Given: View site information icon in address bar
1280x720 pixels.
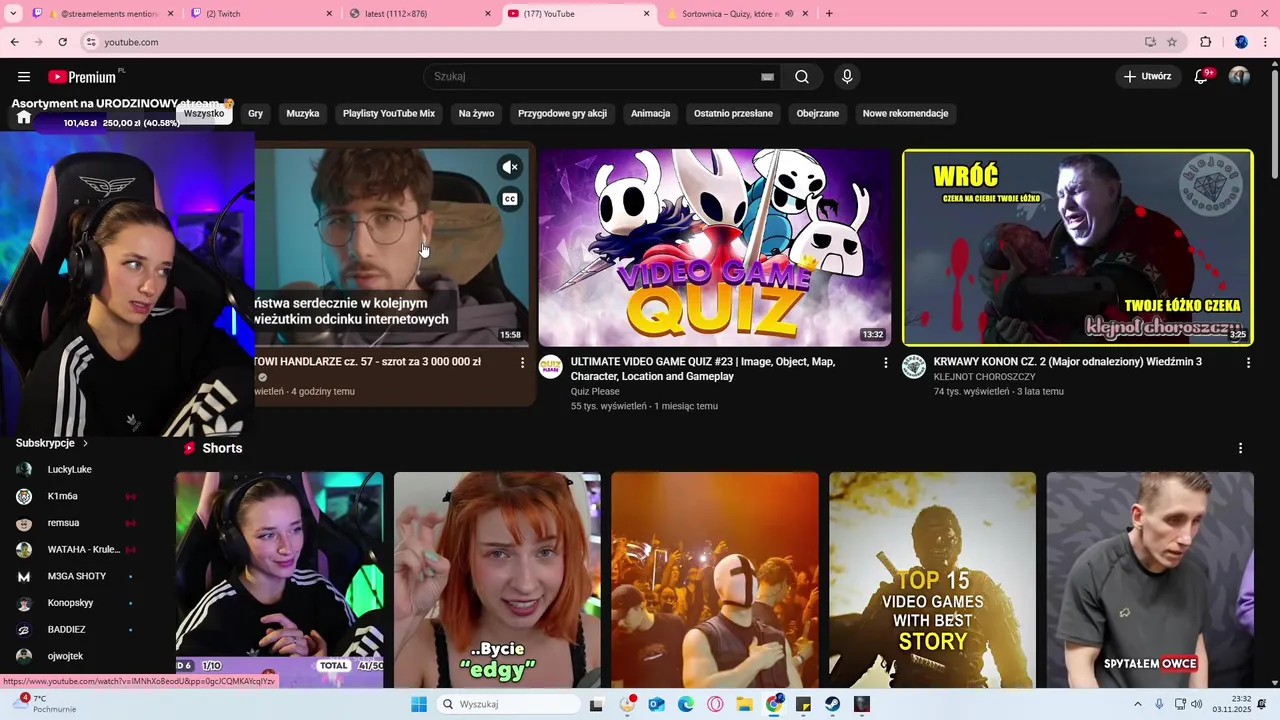Looking at the screenshot, I should 91,42.
